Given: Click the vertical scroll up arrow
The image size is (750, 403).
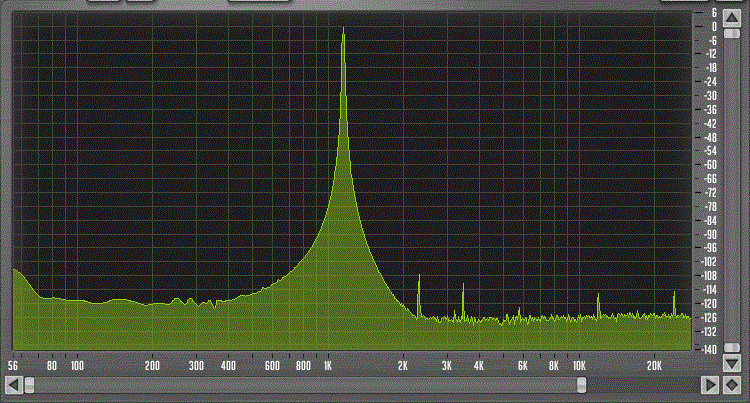Looking at the screenshot, I should [732, 19].
